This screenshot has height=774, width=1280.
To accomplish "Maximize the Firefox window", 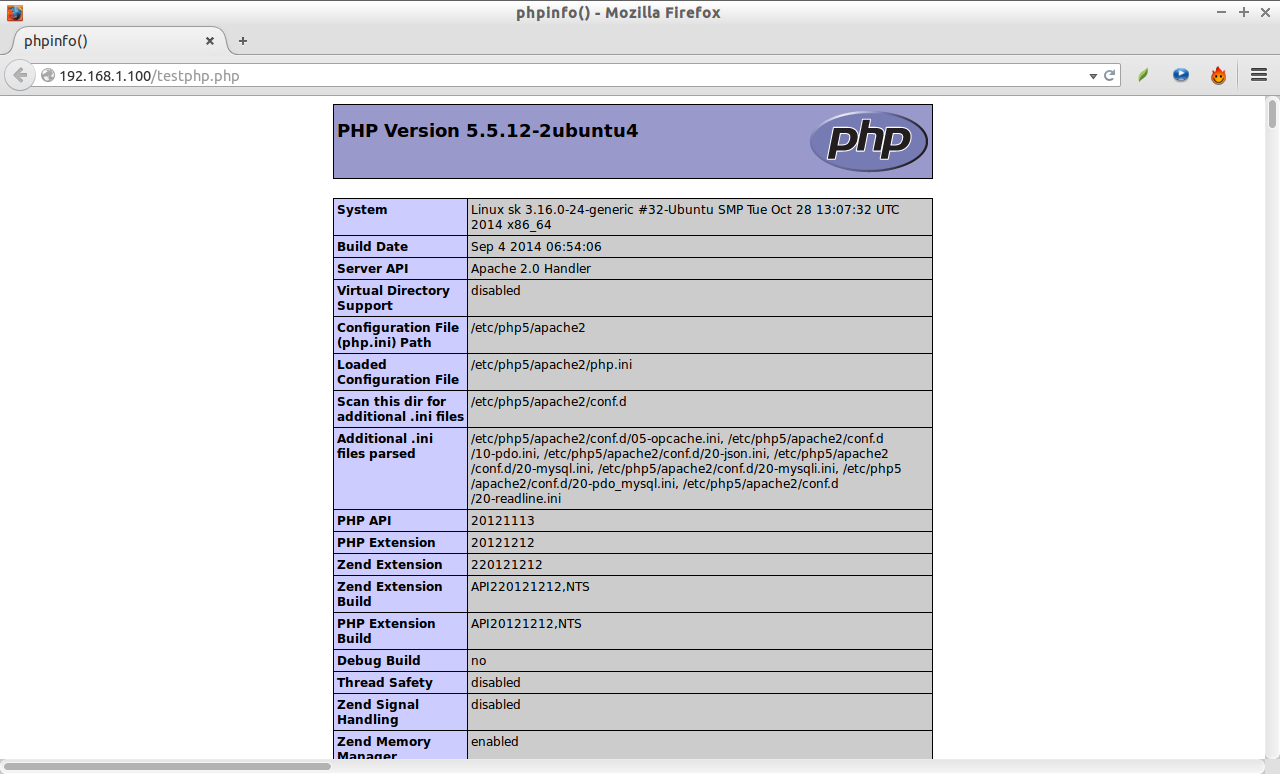I will click(1244, 13).
